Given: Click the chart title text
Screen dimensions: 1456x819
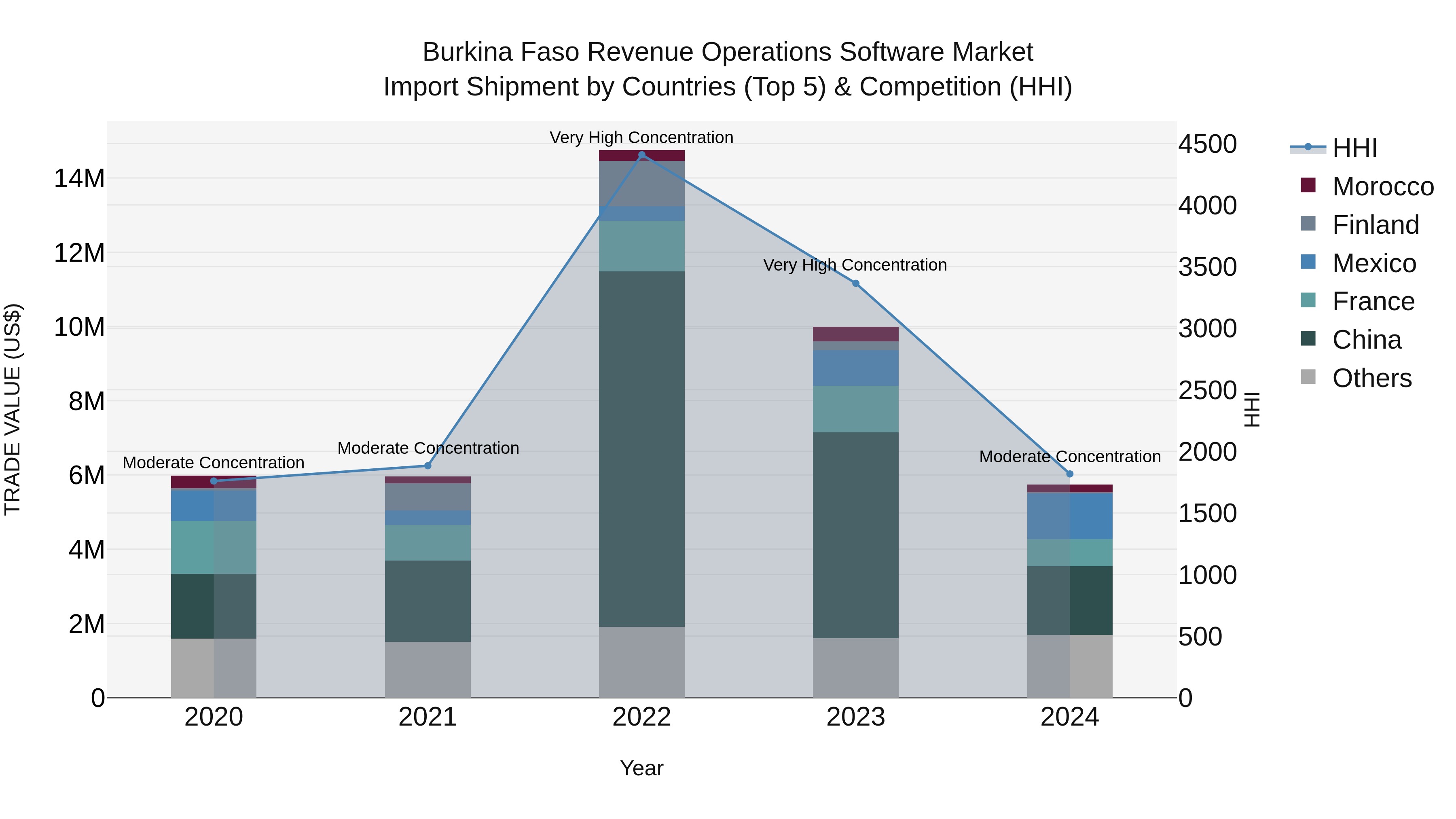Looking at the screenshot, I should tap(728, 69).
